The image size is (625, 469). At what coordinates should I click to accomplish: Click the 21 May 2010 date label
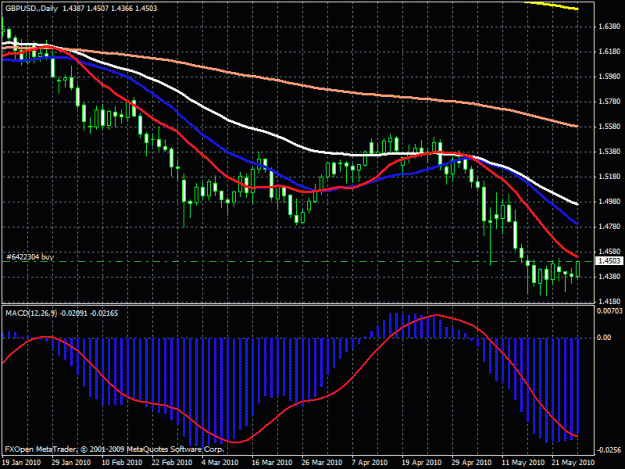coord(573,463)
